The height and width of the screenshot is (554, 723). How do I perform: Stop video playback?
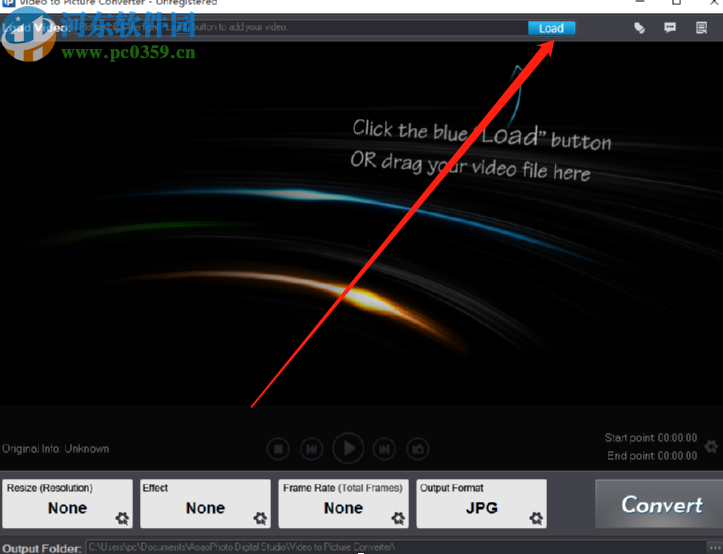pyautogui.click(x=278, y=449)
